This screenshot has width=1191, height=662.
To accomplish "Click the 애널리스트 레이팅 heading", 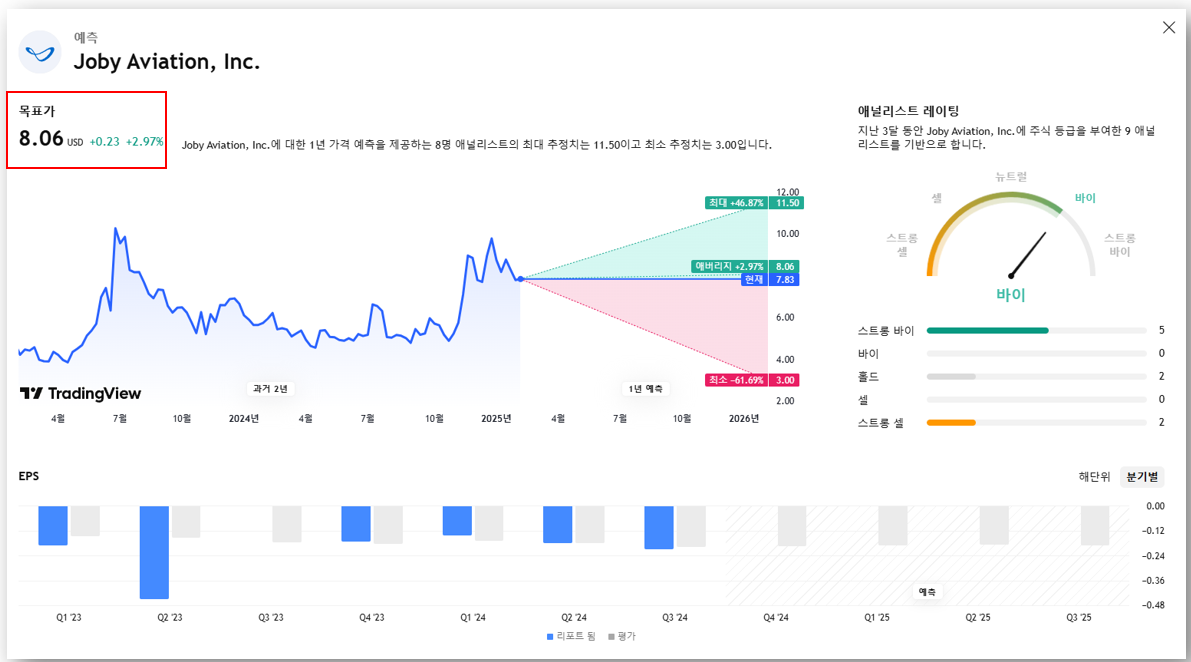I will [x=908, y=112].
